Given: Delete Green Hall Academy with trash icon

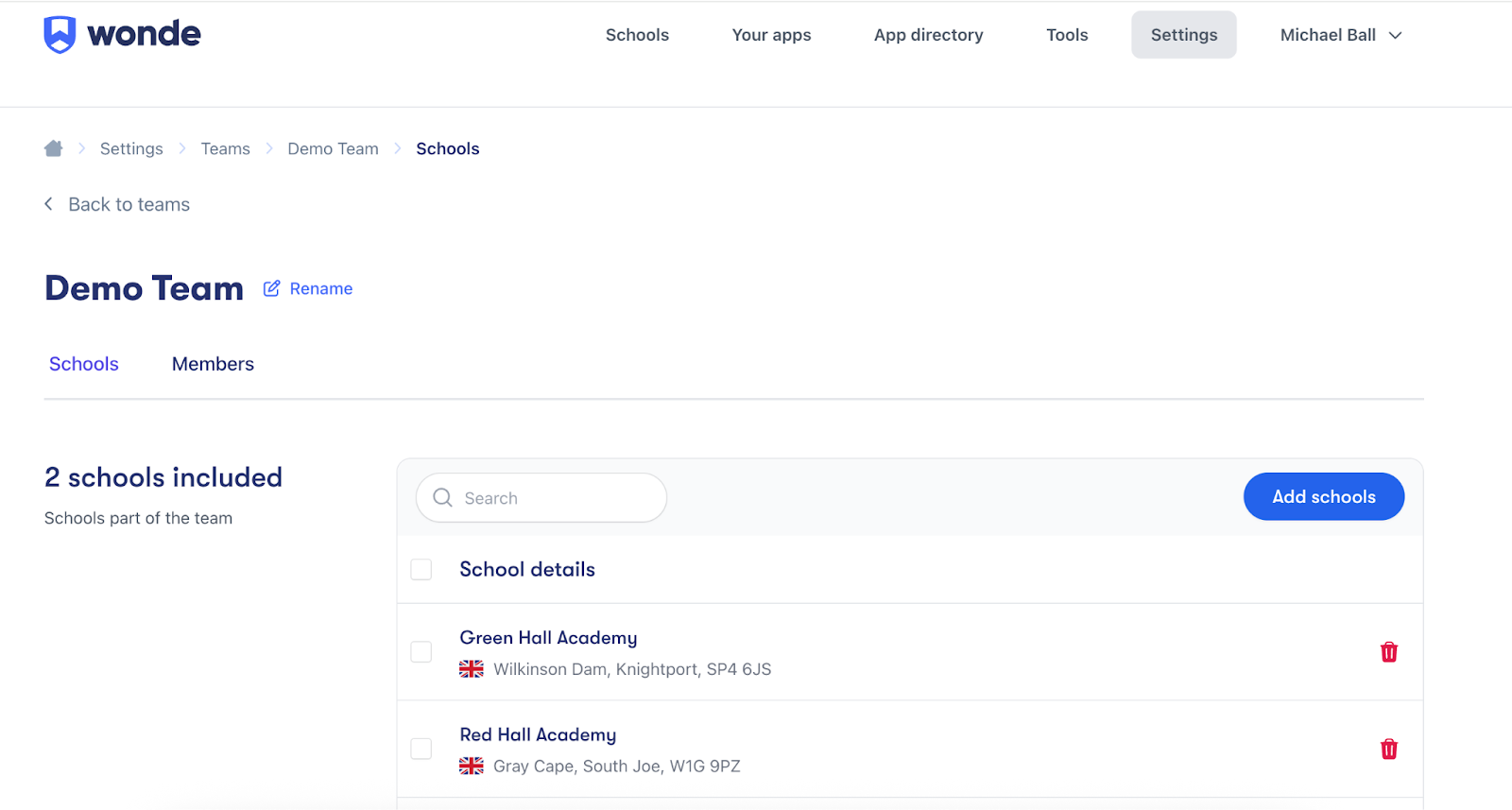Looking at the screenshot, I should [x=1388, y=652].
